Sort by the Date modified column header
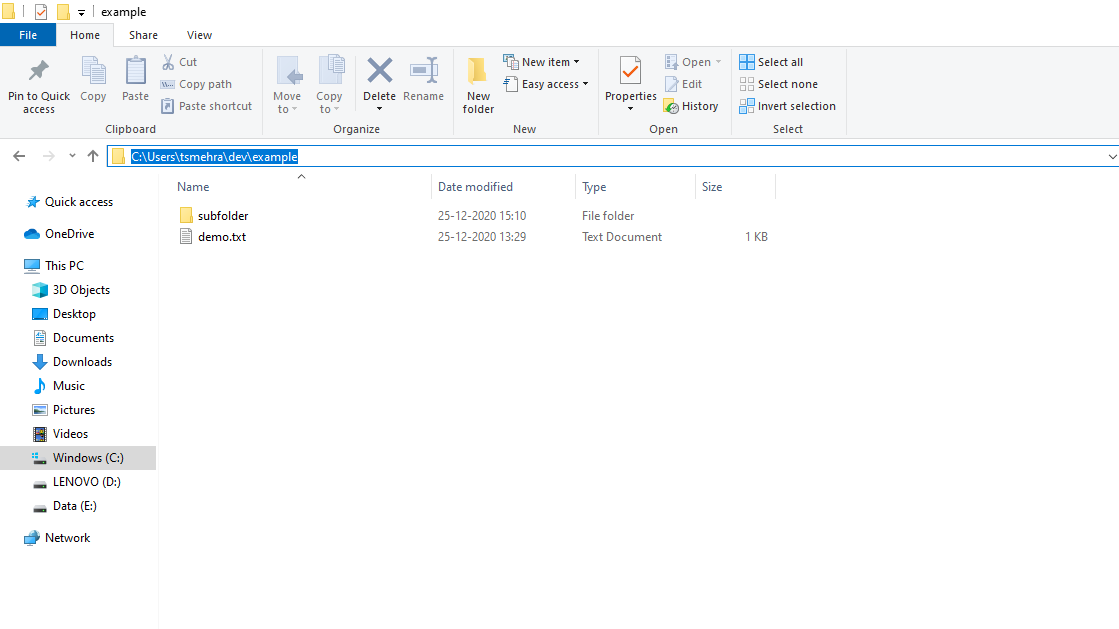Screen dimensions: 1119x629 pyautogui.click(x=475, y=187)
